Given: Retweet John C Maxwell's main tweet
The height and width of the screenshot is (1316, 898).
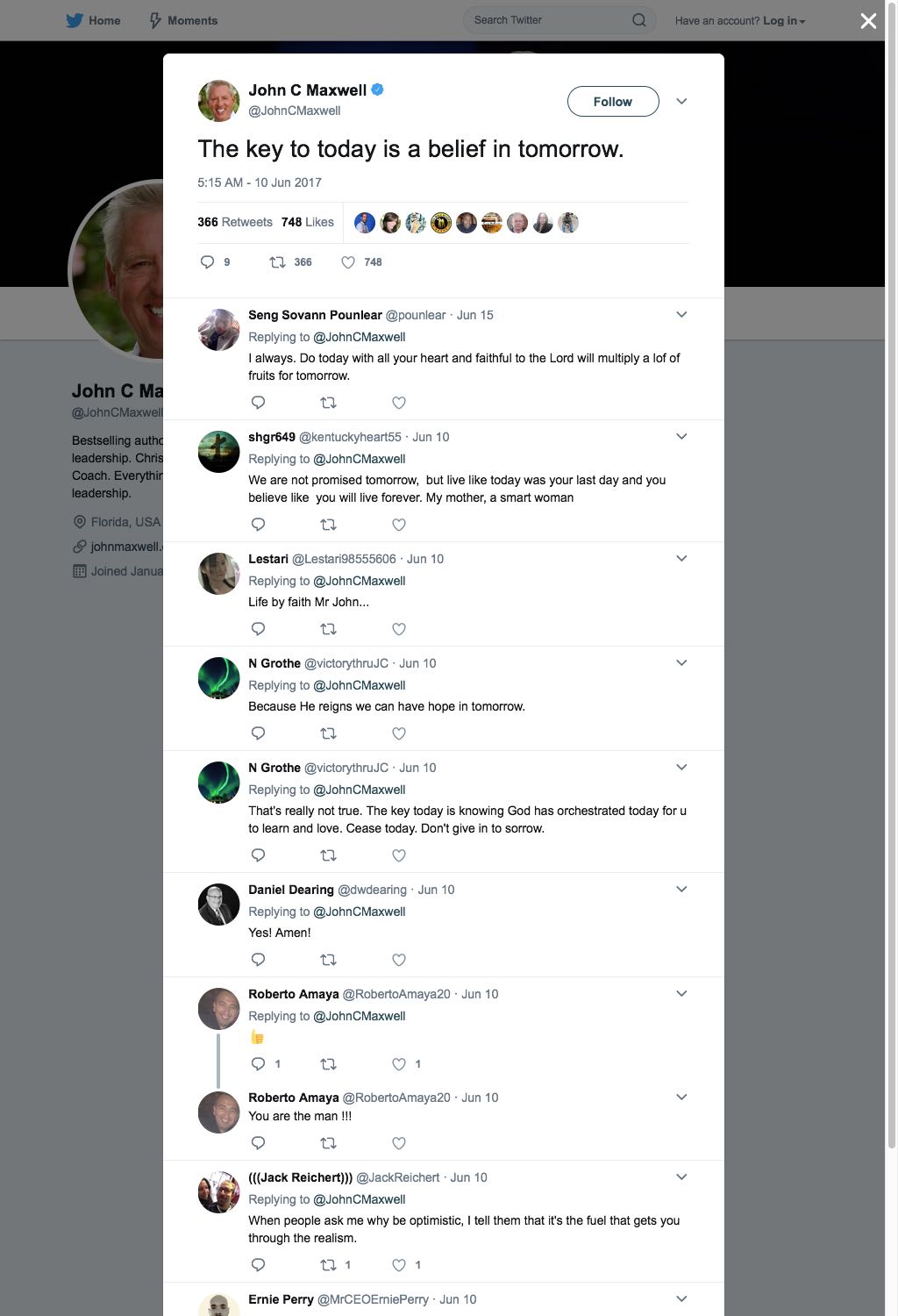Looking at the screenshot, I should (x=277, y=261).
